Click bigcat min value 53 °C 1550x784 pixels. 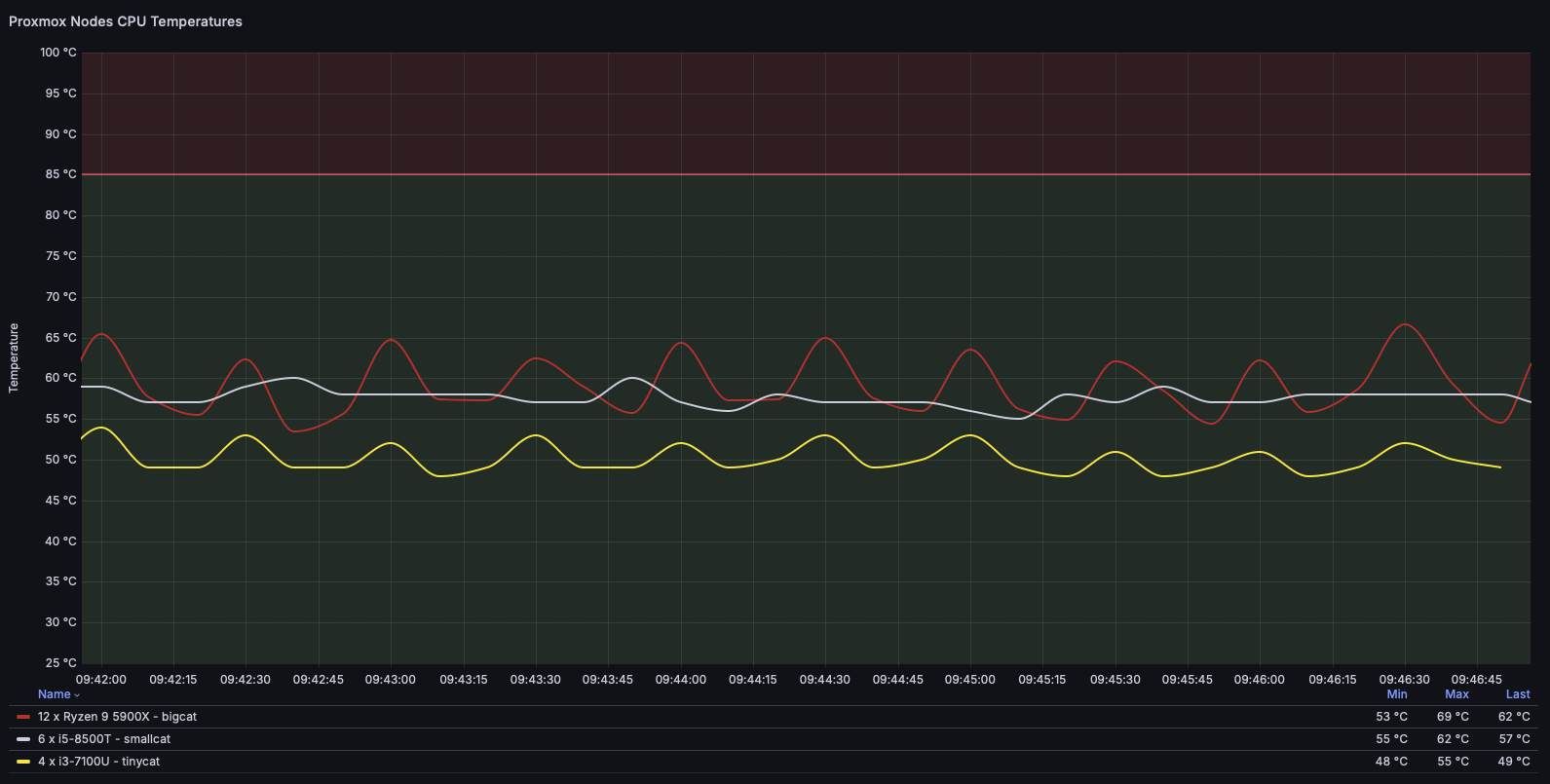(x=1391, y=717)
